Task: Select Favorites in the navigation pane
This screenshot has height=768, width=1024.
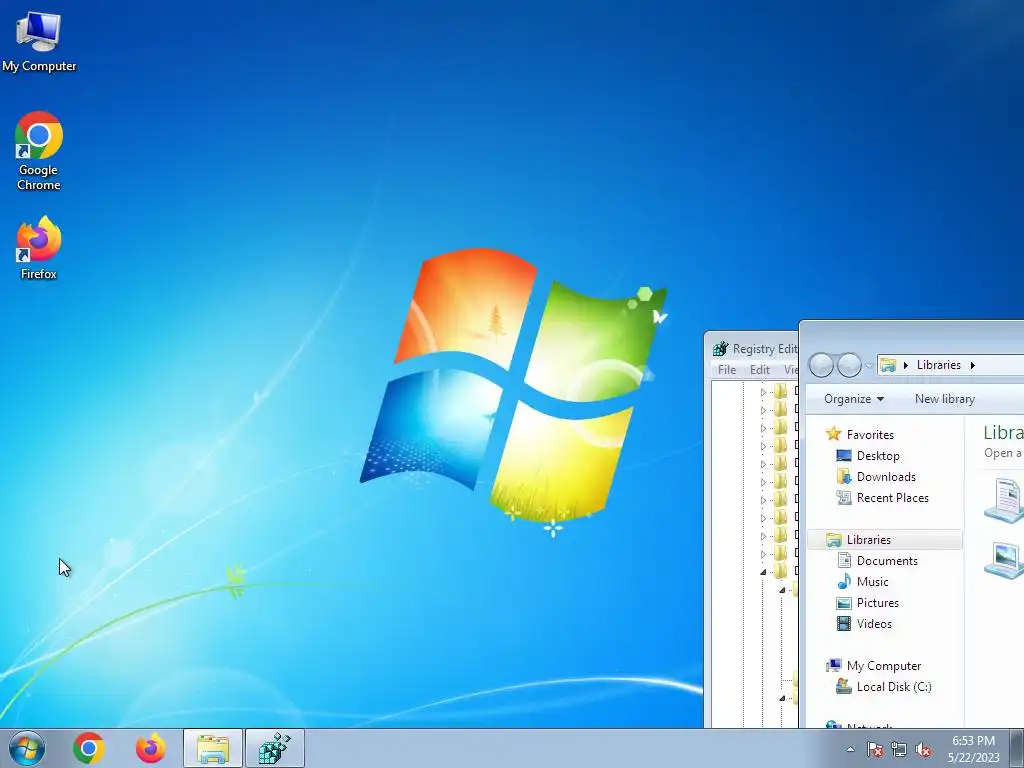Action: click(x=870, y=435)
